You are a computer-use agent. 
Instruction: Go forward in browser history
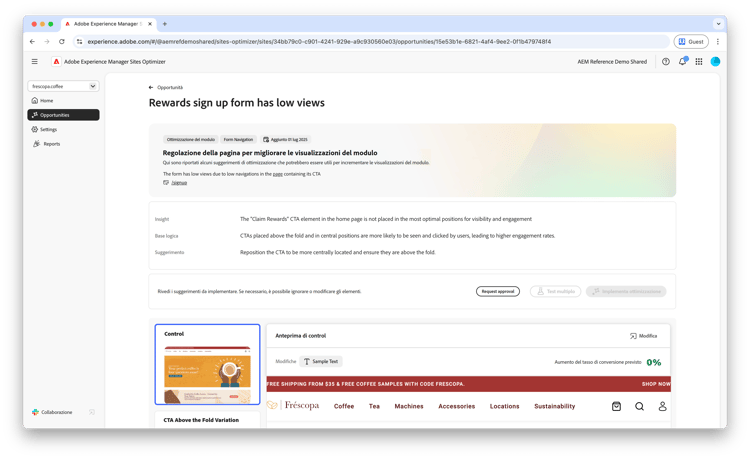pos(47,42)
